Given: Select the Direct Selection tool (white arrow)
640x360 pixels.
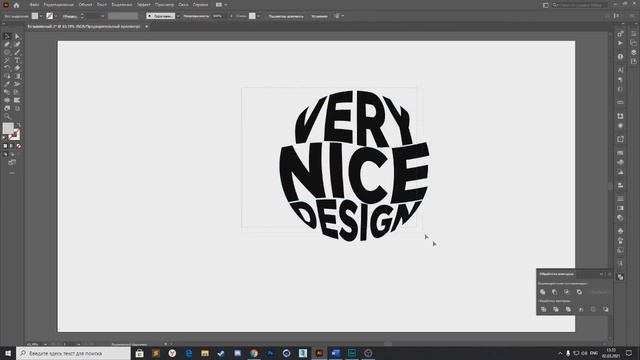Looking at the screenshot, I should click(x=17, y=36).
